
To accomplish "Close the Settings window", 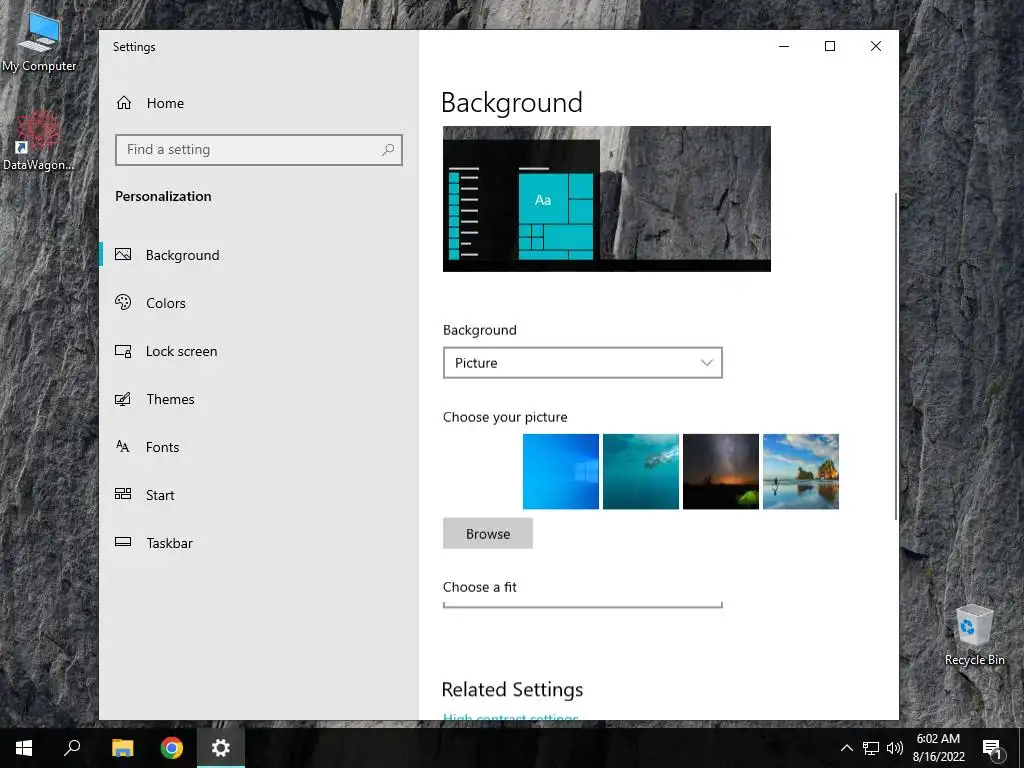I will 875,46.
